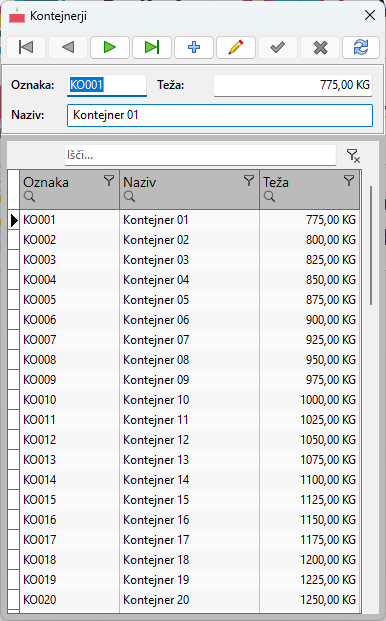This screenshot has width=386, height=621.
Task: Select the row indicator of KO001
Action: pyautogui.click(x=14, y=220)
